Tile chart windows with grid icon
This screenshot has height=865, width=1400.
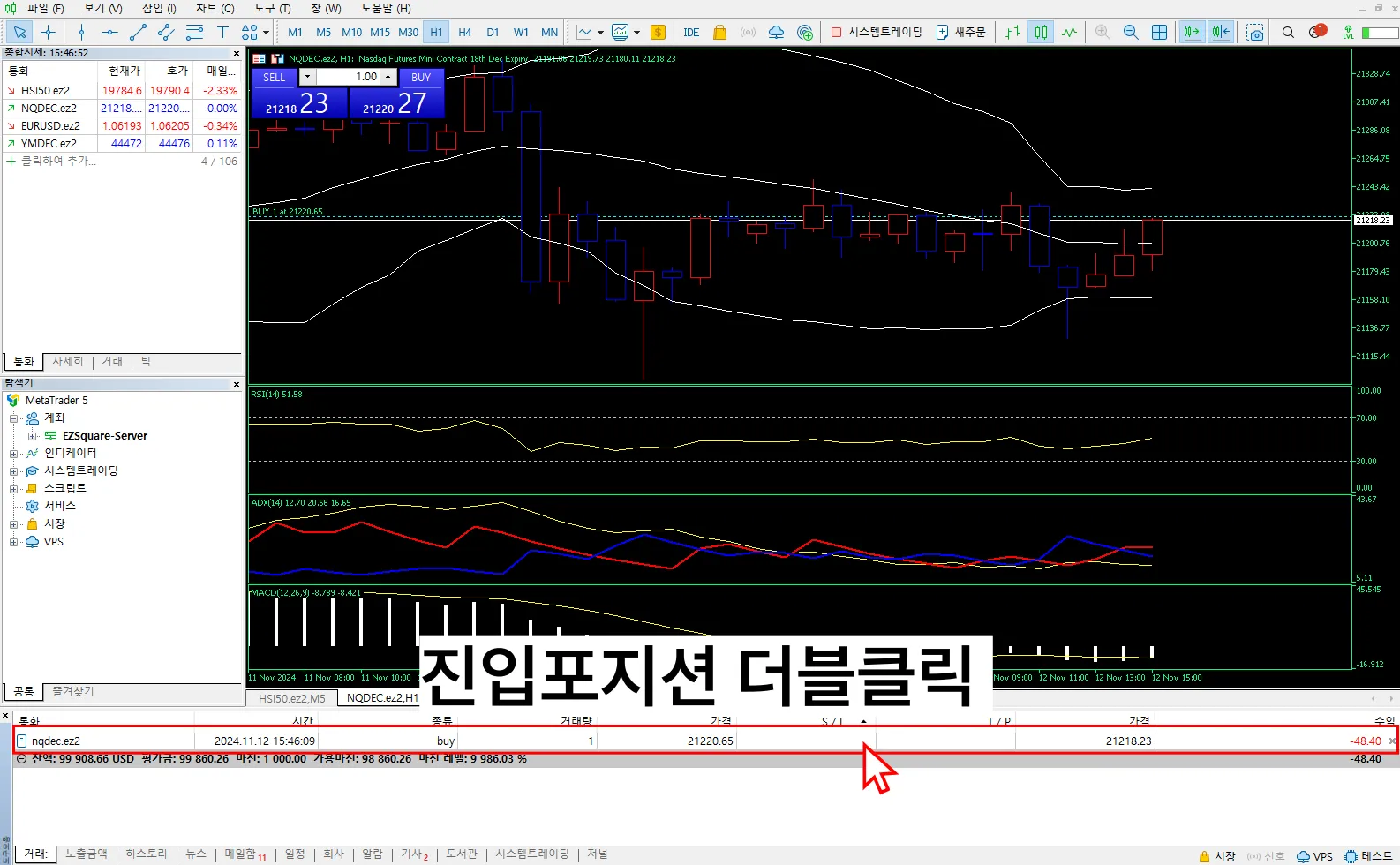[x=1159, y=32]
